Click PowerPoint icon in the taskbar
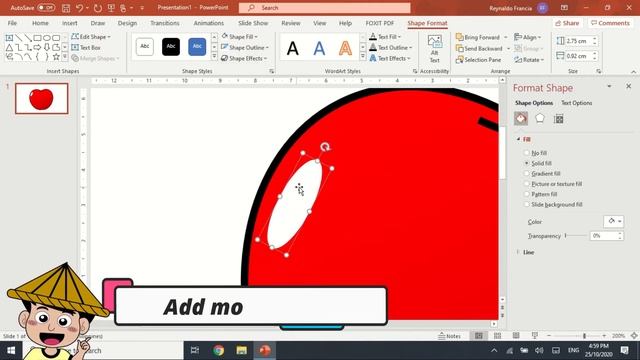This screenshot has width=640, height=360. tap(264, 350)
